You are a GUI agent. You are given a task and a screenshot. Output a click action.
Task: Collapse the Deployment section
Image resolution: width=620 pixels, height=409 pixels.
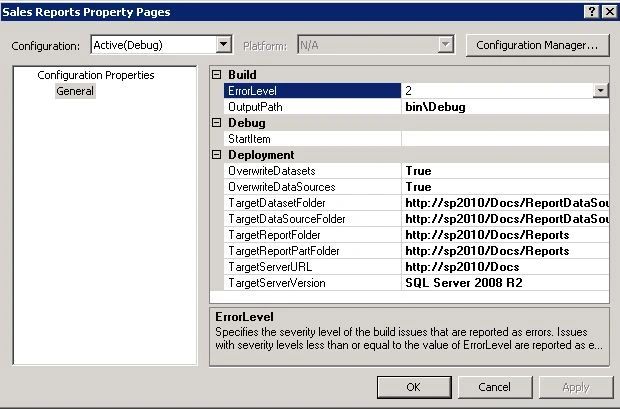216,155
